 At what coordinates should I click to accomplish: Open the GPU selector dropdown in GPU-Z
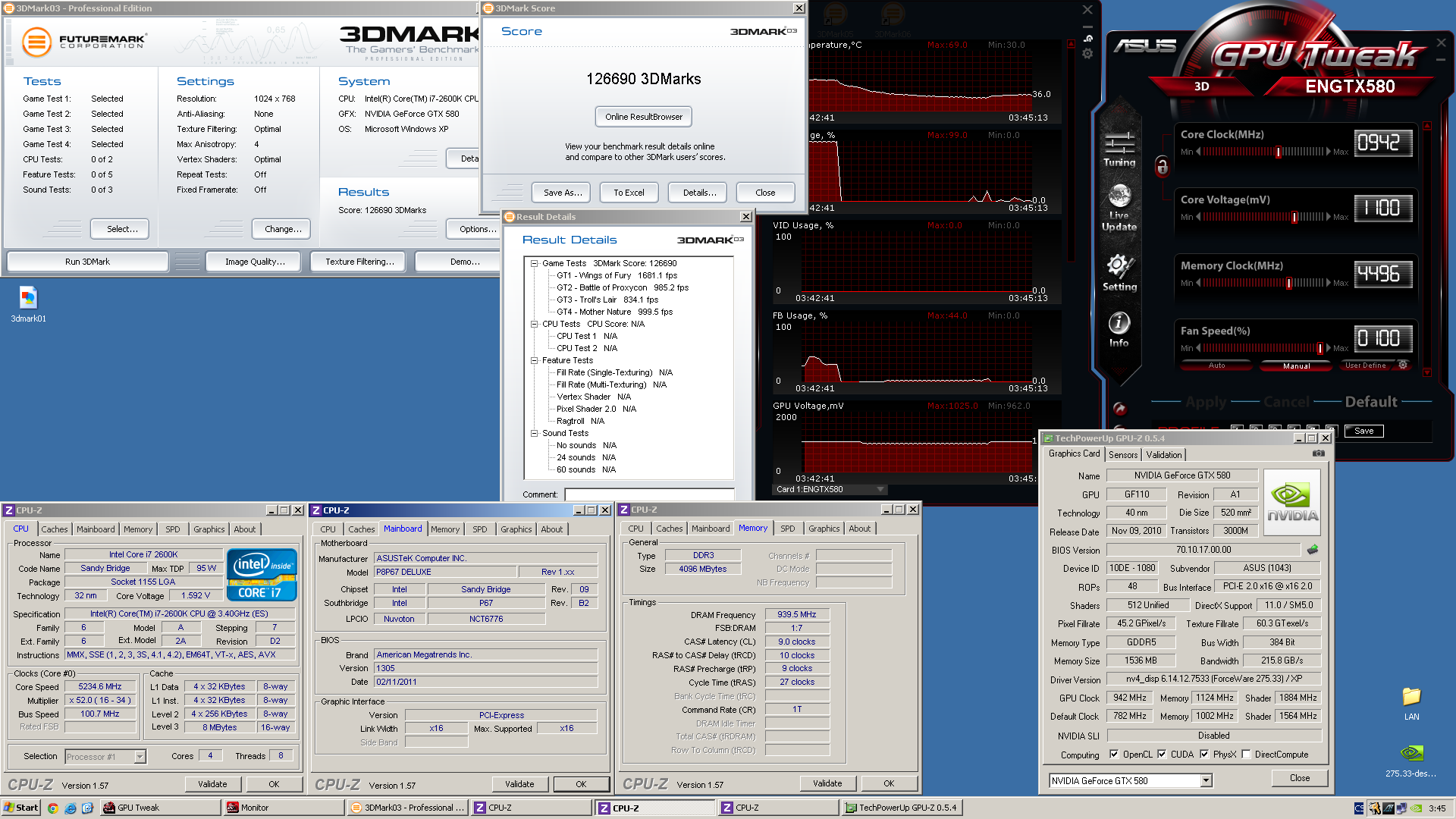point(1206,781)
